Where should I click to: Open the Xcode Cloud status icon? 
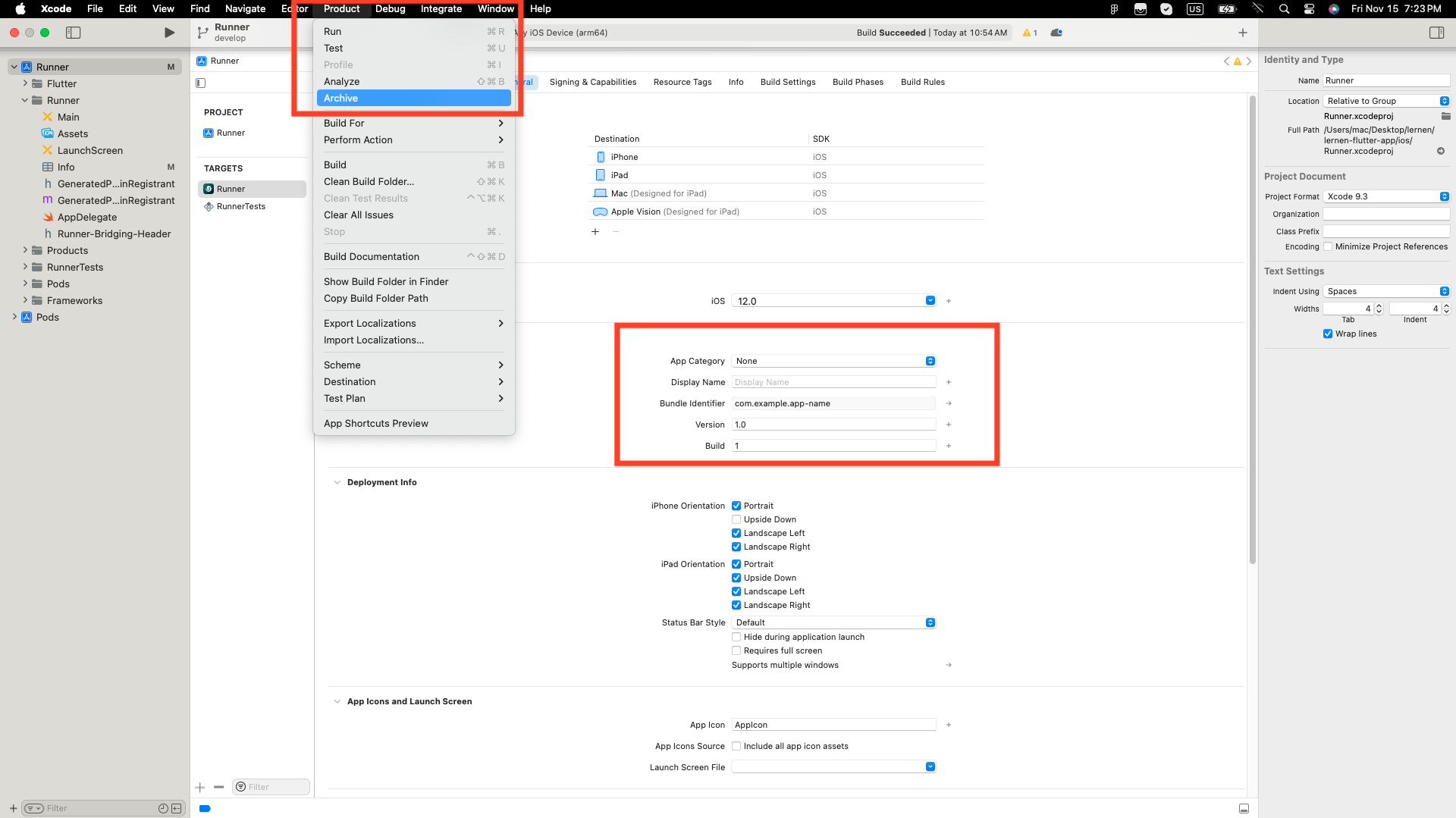(x=1056, y=33)
